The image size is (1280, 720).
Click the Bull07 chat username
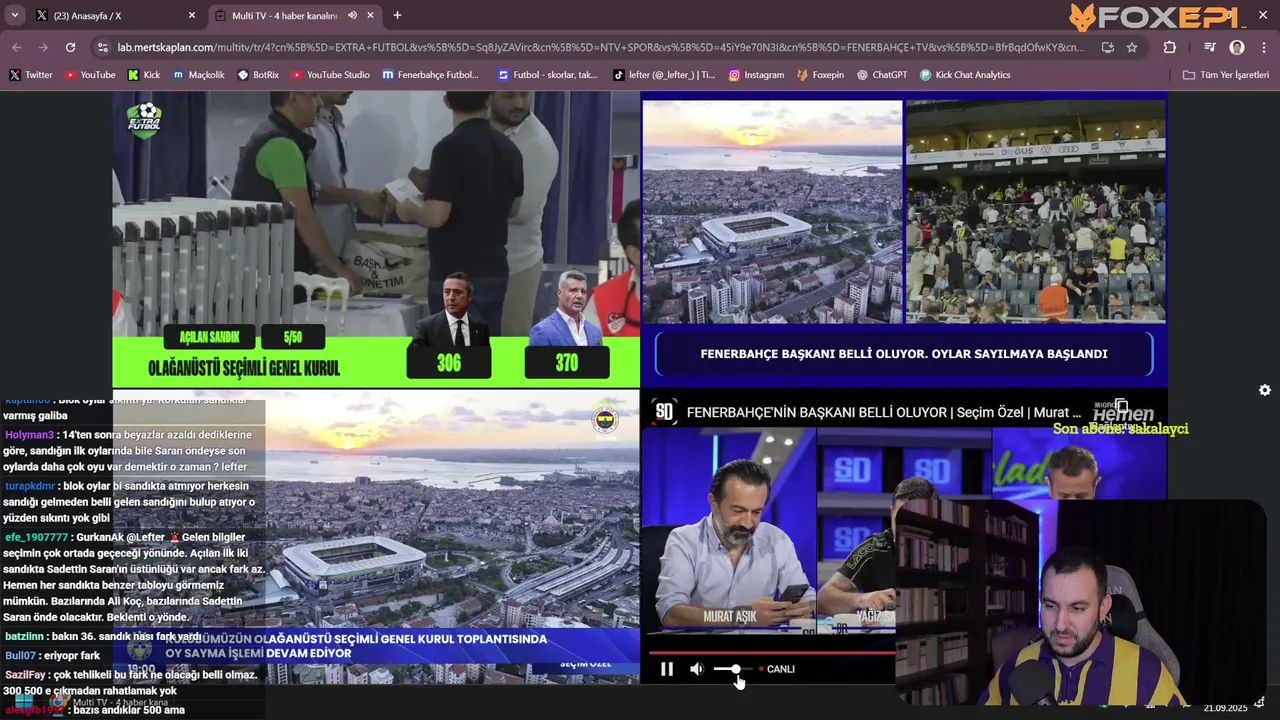click(x=20, y=655)
